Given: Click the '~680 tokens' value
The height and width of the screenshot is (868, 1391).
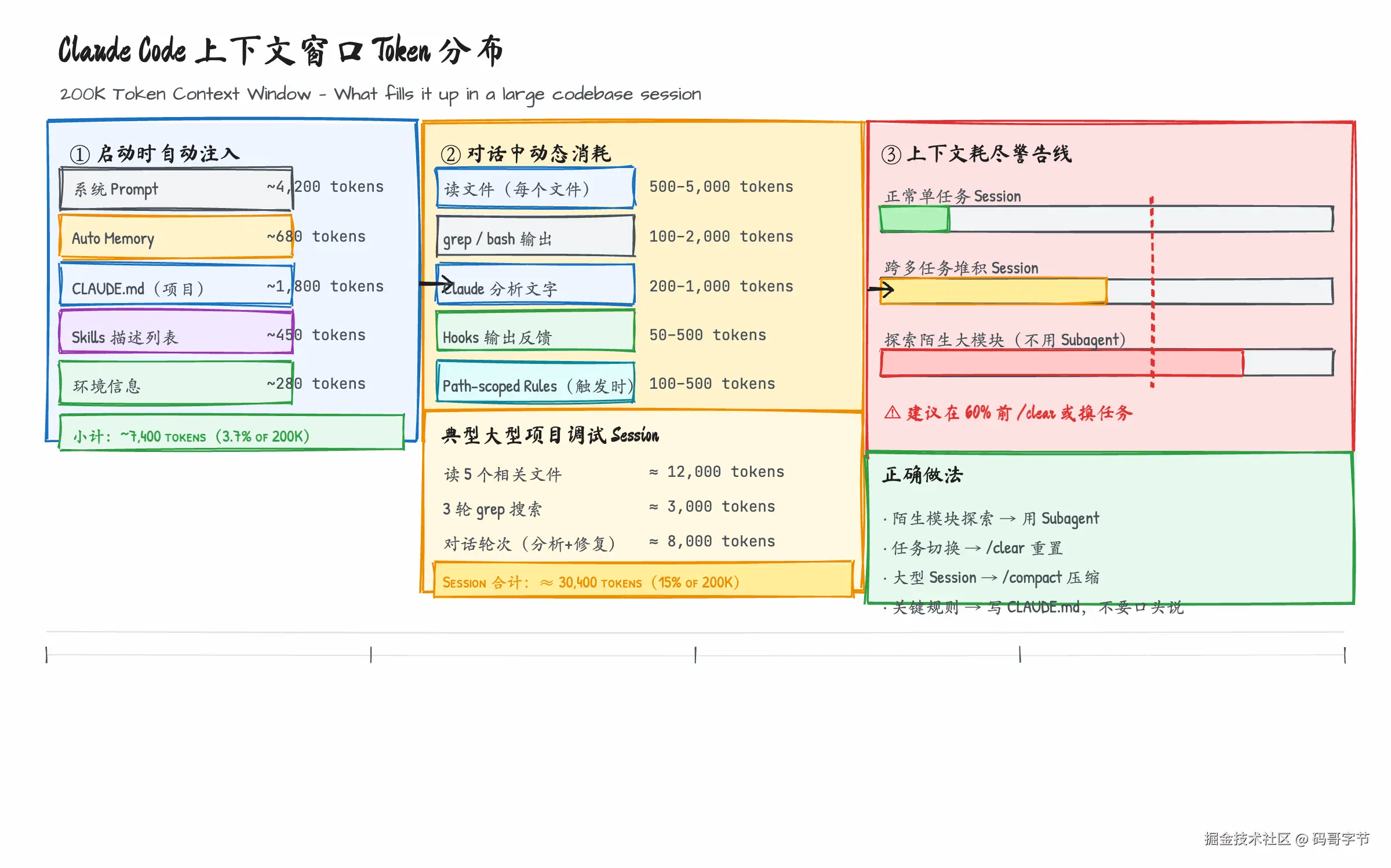Looking at the screenshot, I should tap(316, 236).
